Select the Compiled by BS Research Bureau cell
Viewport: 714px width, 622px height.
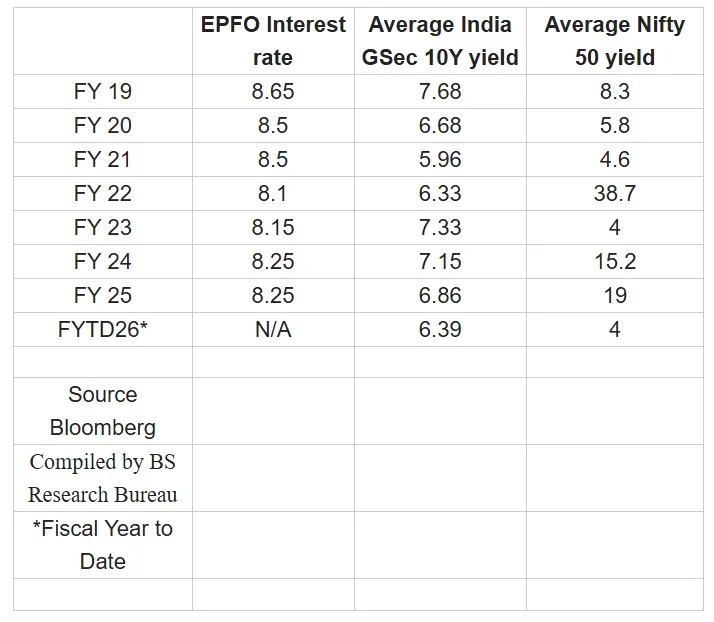[x=102, y=478]
